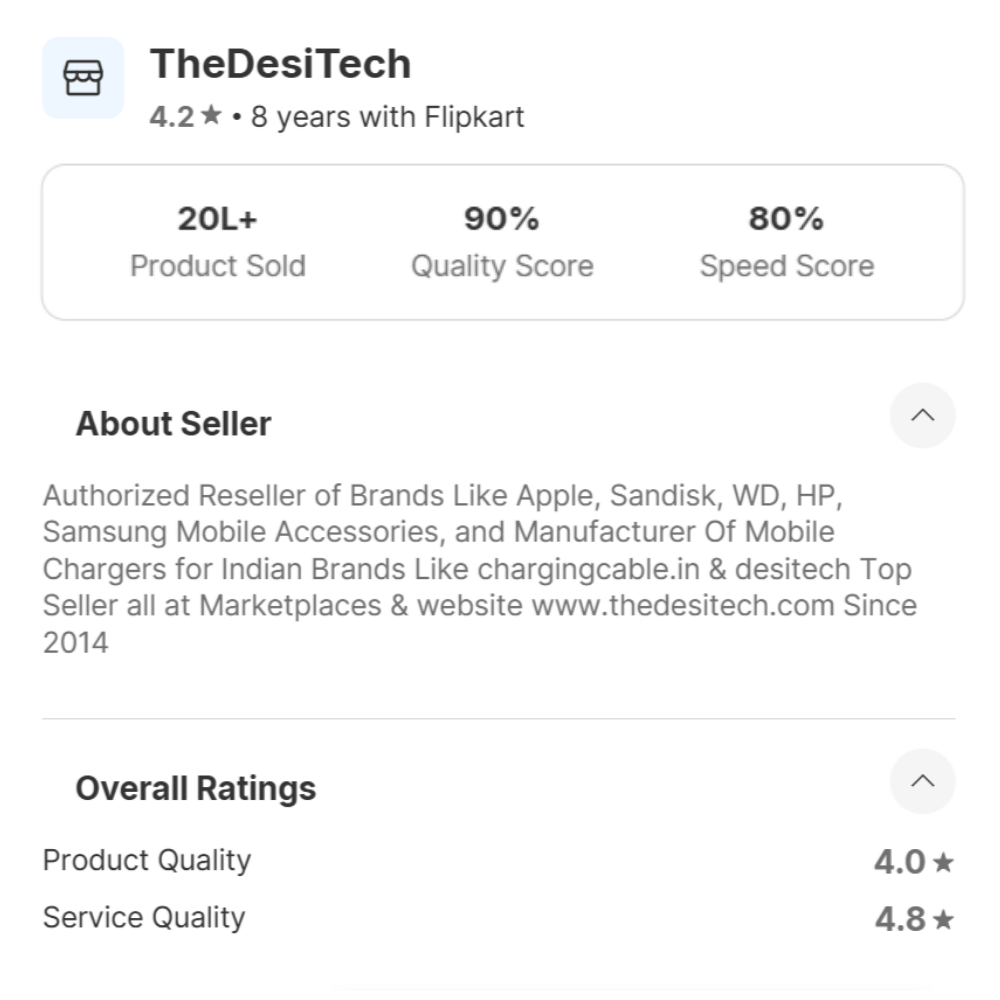Click the 4.8 service quality value
This screenshot has width=1000, height=1000.
(x=899, y=919)
